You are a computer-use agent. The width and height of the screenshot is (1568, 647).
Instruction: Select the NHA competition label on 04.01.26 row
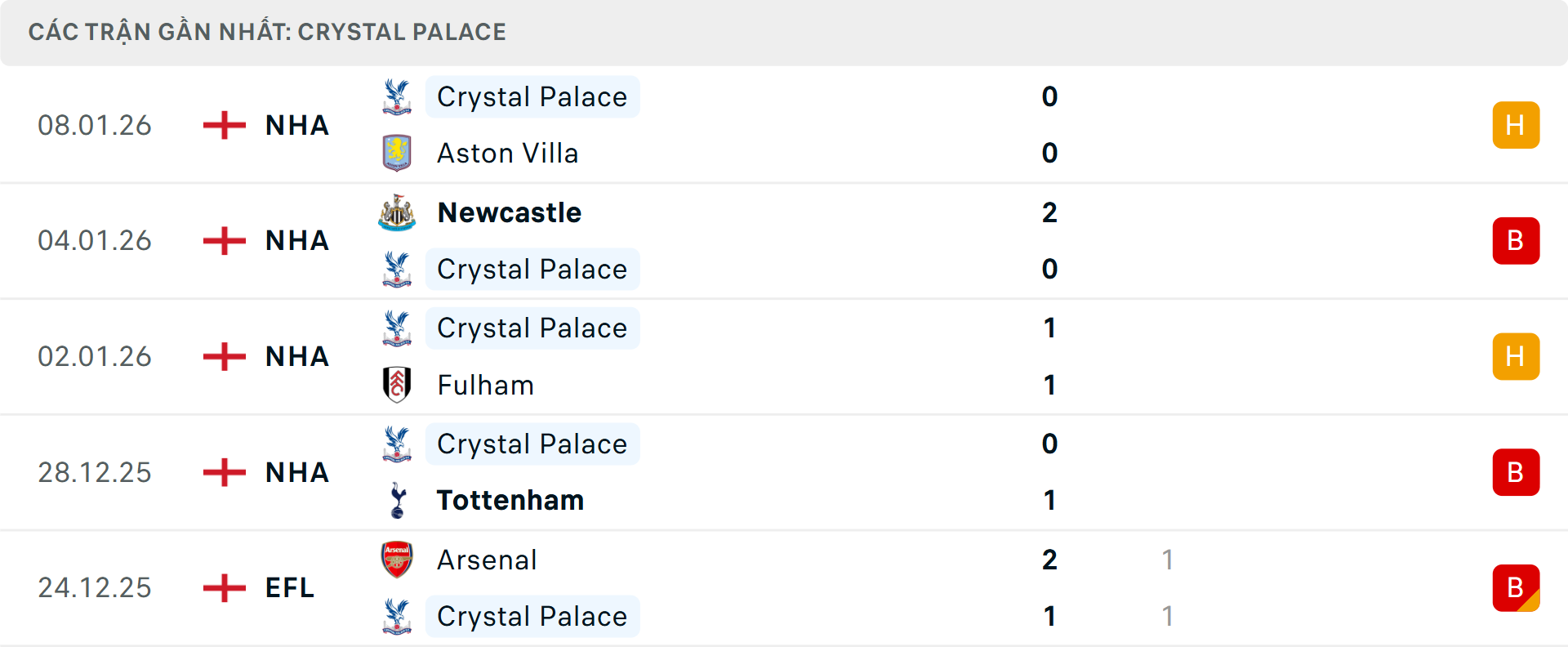296,240
